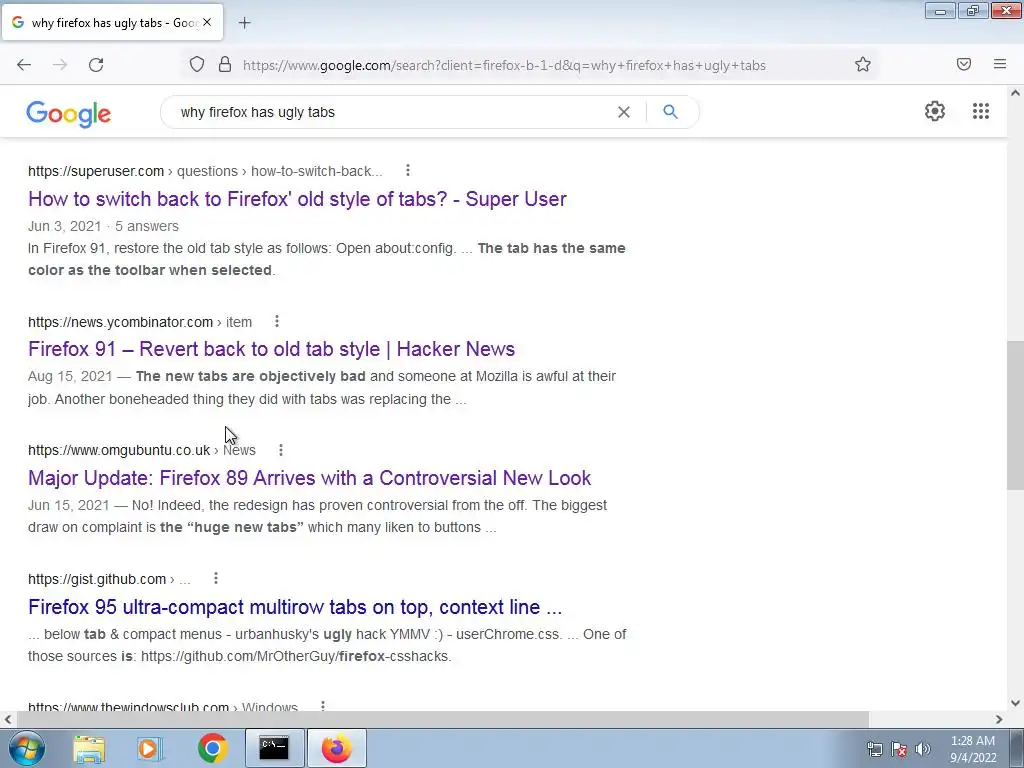Click the 'Aug 15, 2021' date text

(70, 376)
